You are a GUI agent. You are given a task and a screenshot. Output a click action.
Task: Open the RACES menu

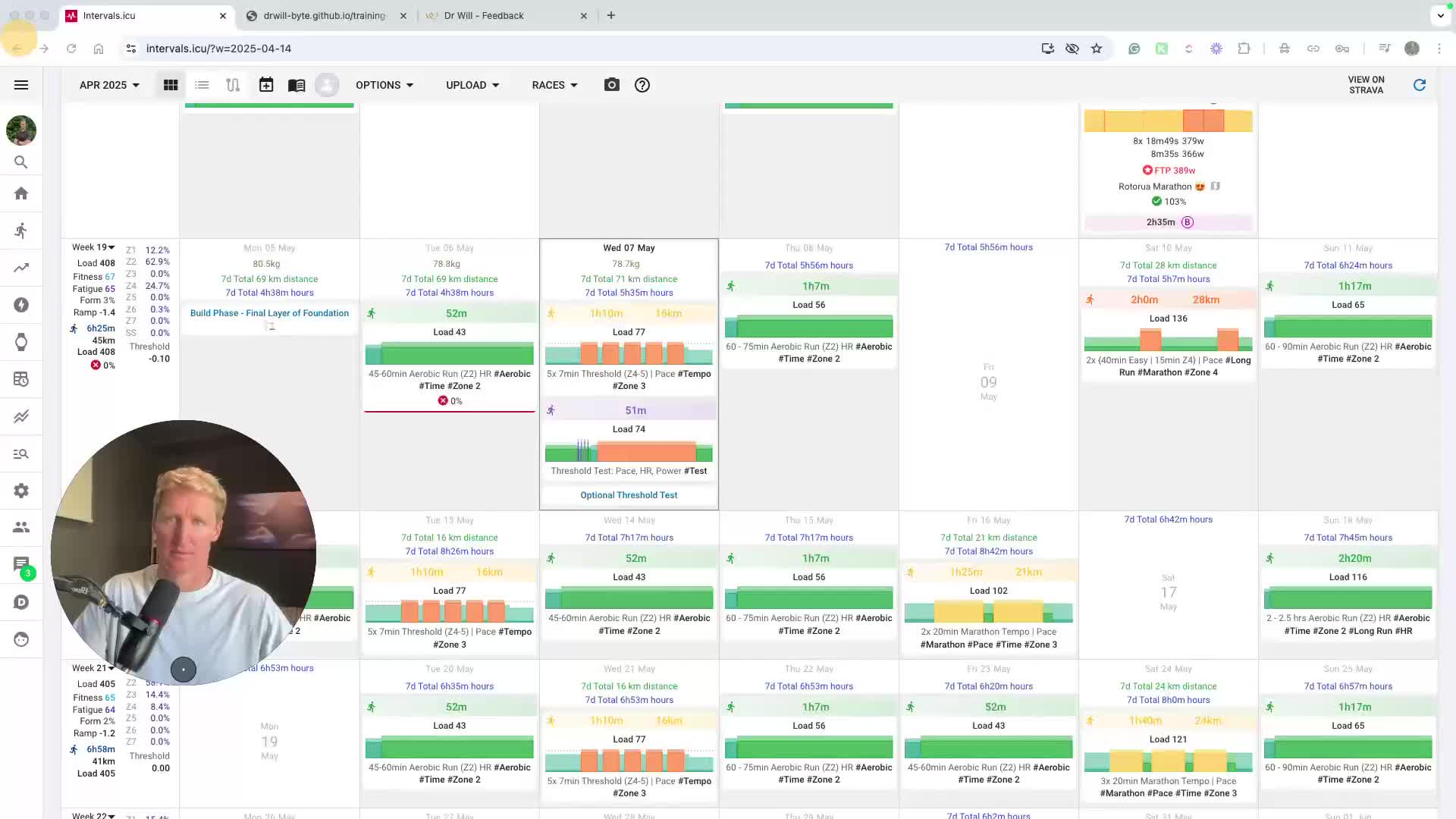tap(554, 85)
